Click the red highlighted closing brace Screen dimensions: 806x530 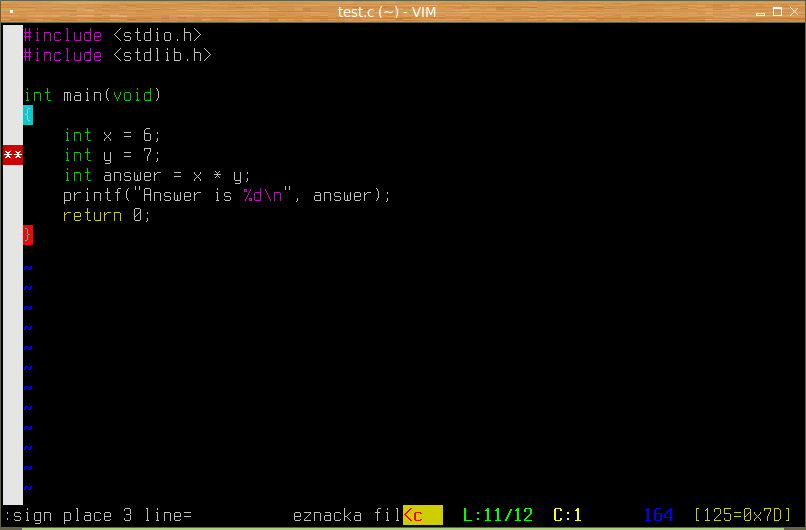click(x=28, y=235)
